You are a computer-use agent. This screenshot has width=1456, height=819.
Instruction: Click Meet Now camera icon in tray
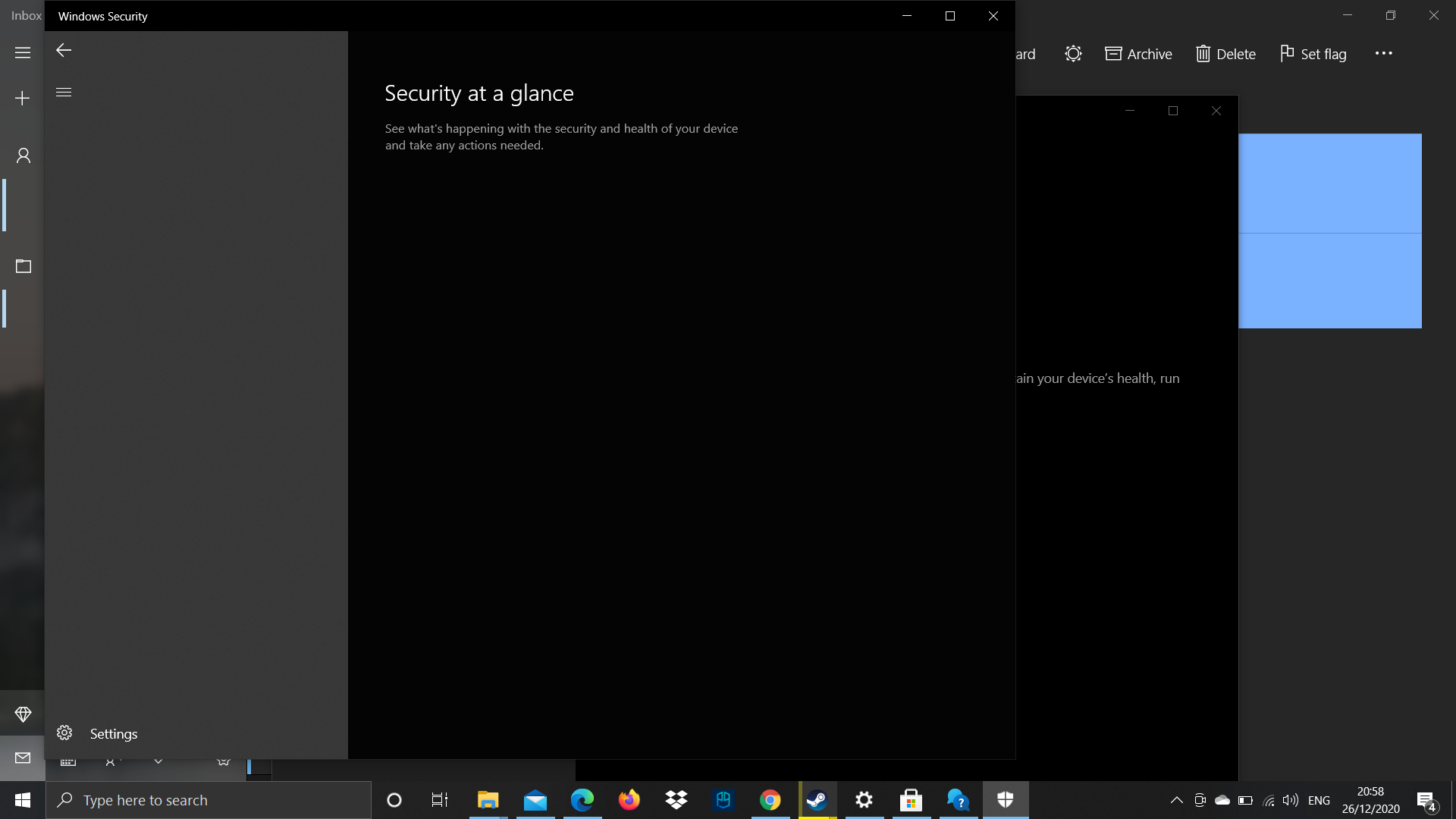(x=1200, y=800)
